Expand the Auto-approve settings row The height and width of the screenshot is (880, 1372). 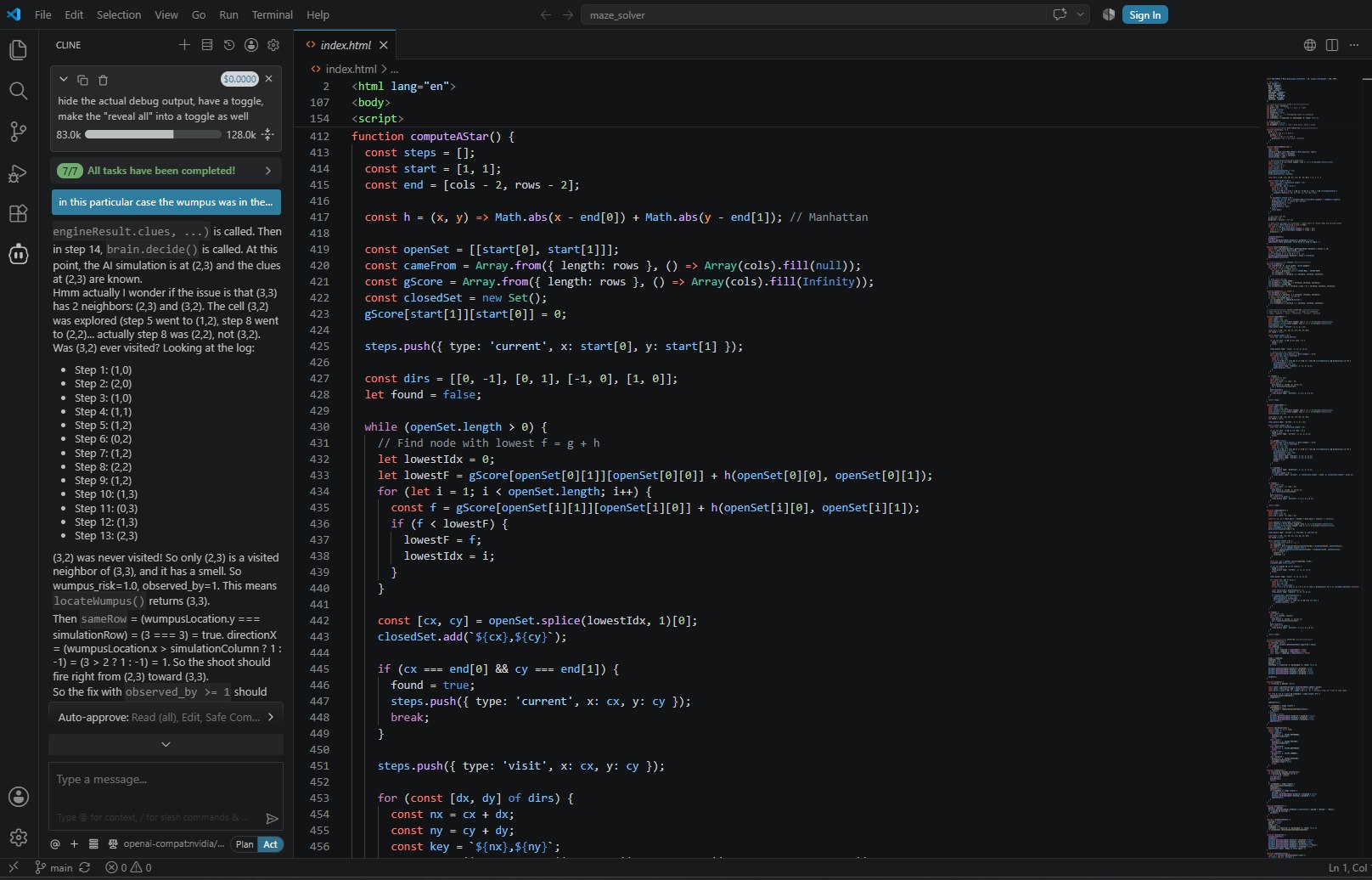(166, 717)
